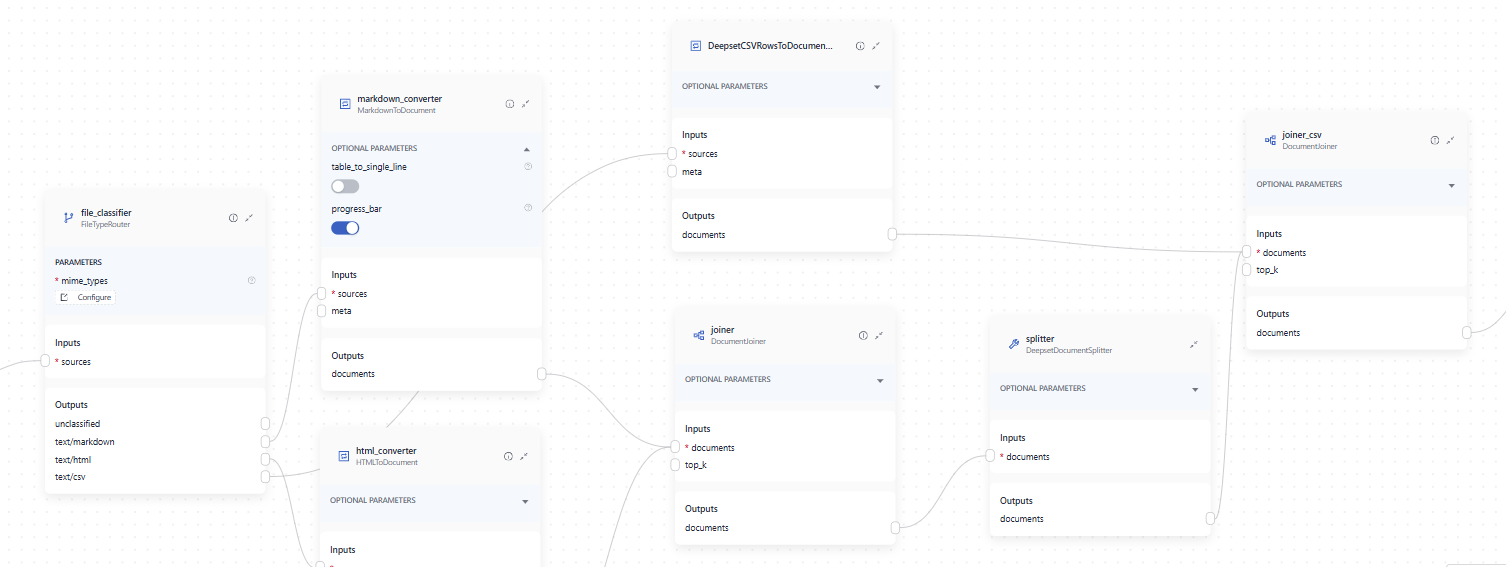The width and height of the screenshot is (1506, 567).
Task: Click expand icon on splitter node
Action: (x=1194, y=345)
